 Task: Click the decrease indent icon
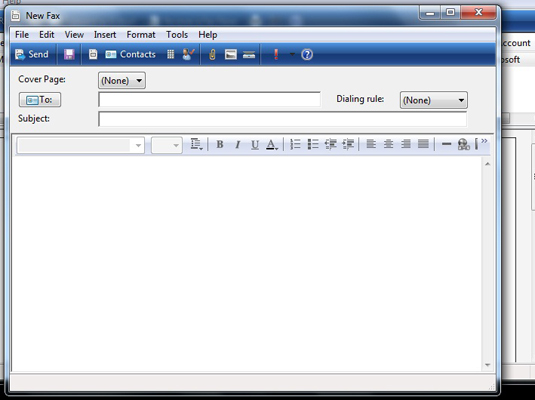(x=331, y=144)
